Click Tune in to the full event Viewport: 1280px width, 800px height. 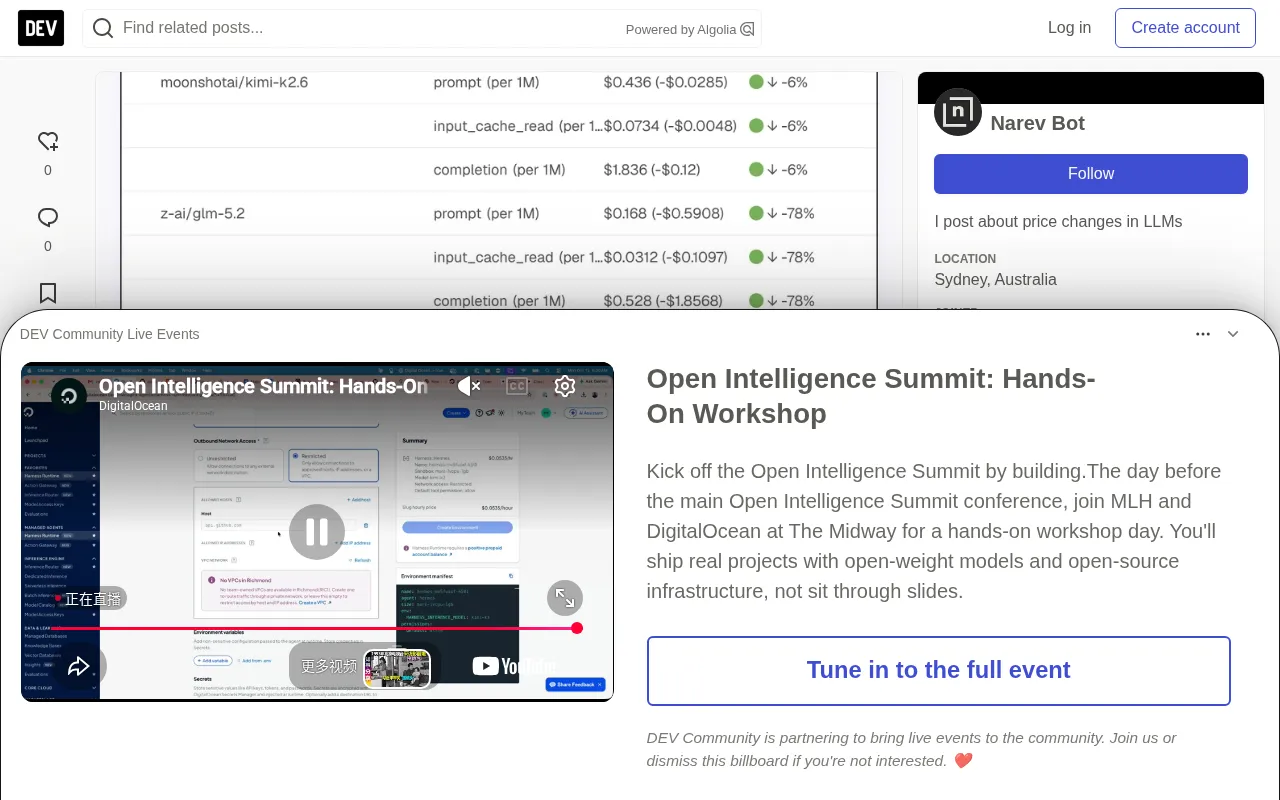click(939, 671)
